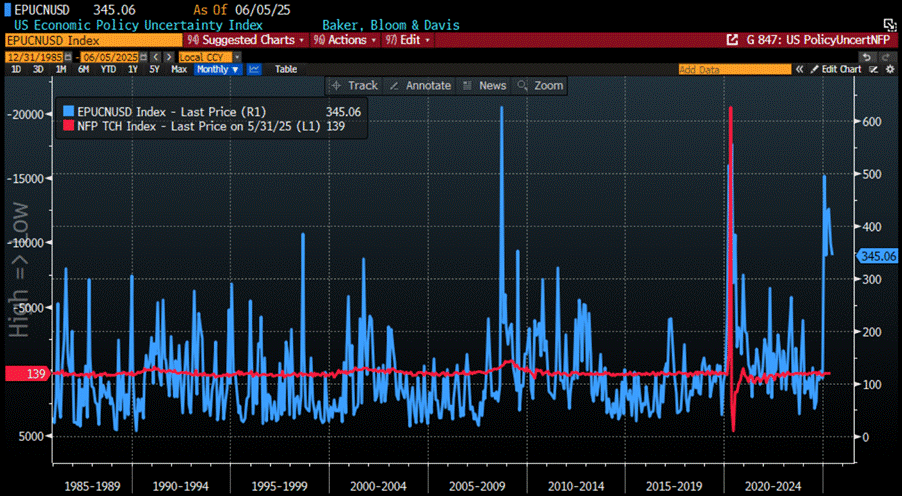
Task: Activate the Annotate tool
Action: point(420,86)
